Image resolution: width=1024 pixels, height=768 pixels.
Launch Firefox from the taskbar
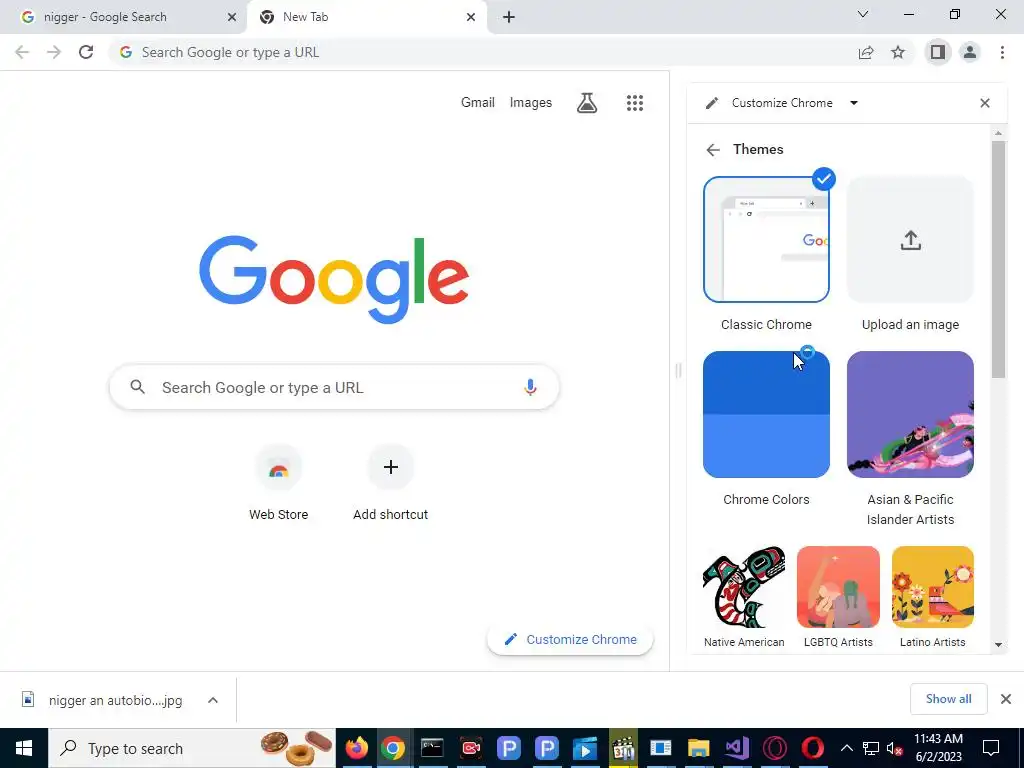point(356,748)
